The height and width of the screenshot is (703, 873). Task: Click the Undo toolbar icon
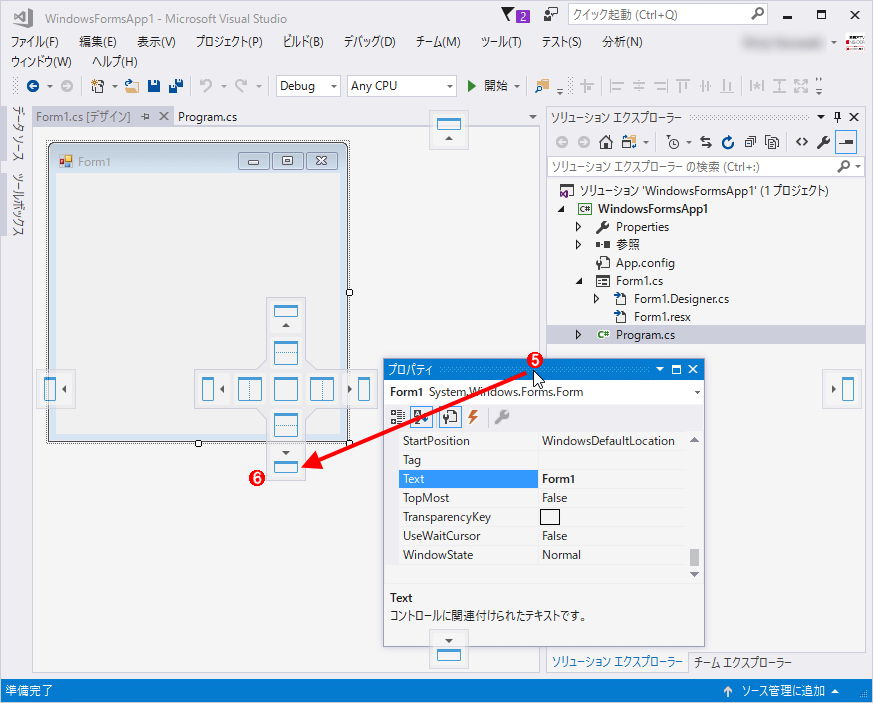(206, 86)
